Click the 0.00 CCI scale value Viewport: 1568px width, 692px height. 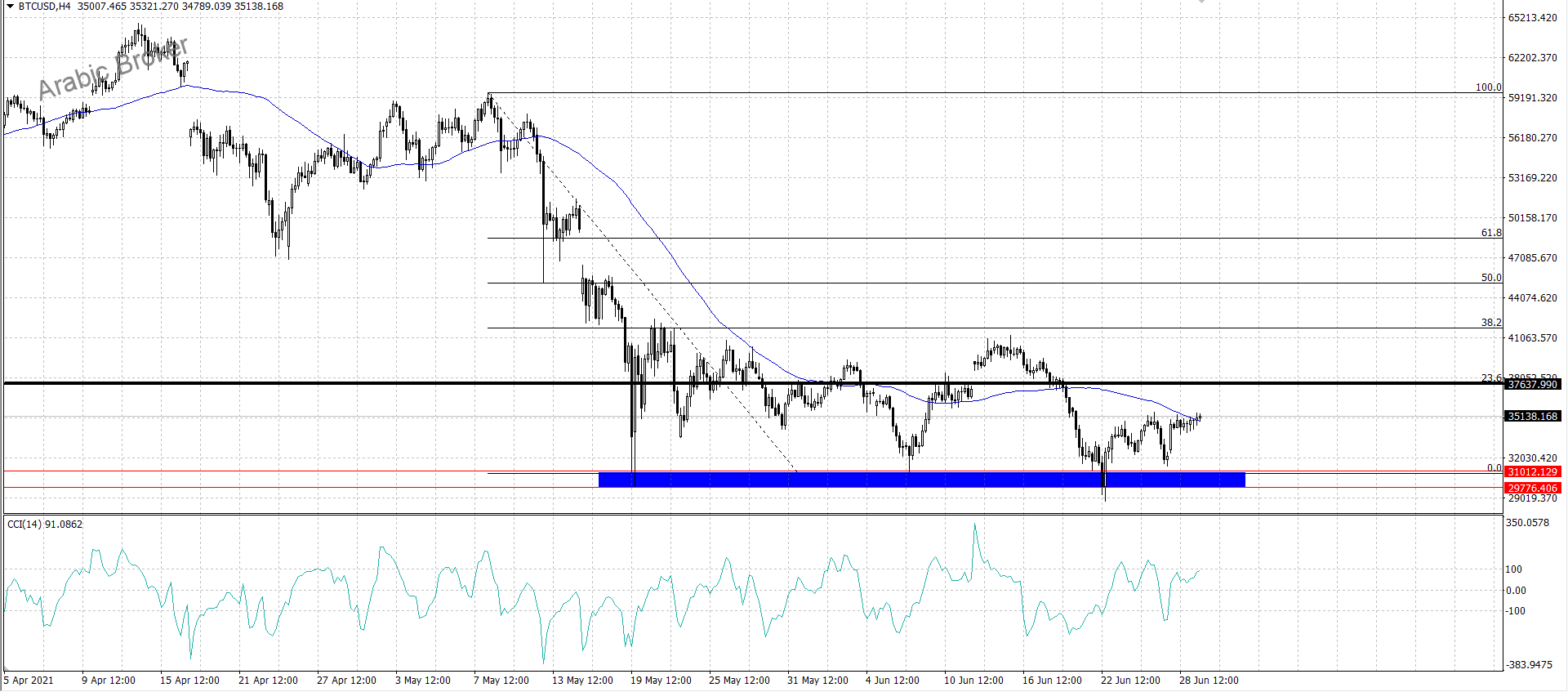click(1516, 590)
